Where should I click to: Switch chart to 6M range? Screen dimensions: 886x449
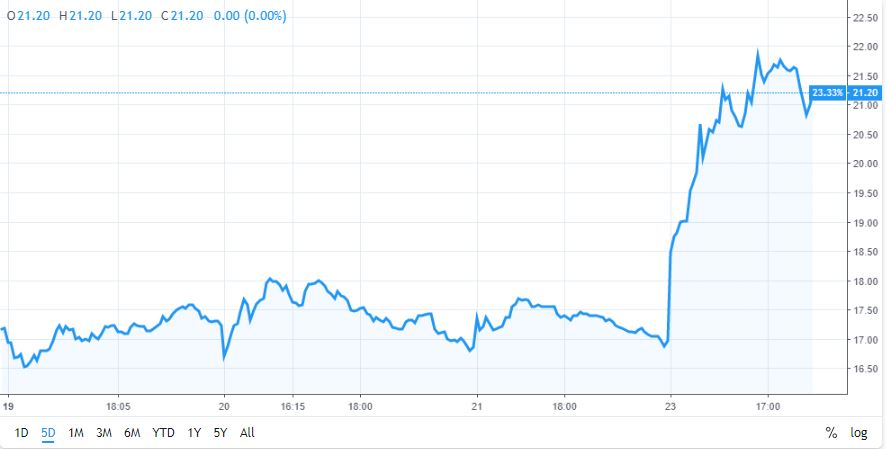tap(132, 433)
